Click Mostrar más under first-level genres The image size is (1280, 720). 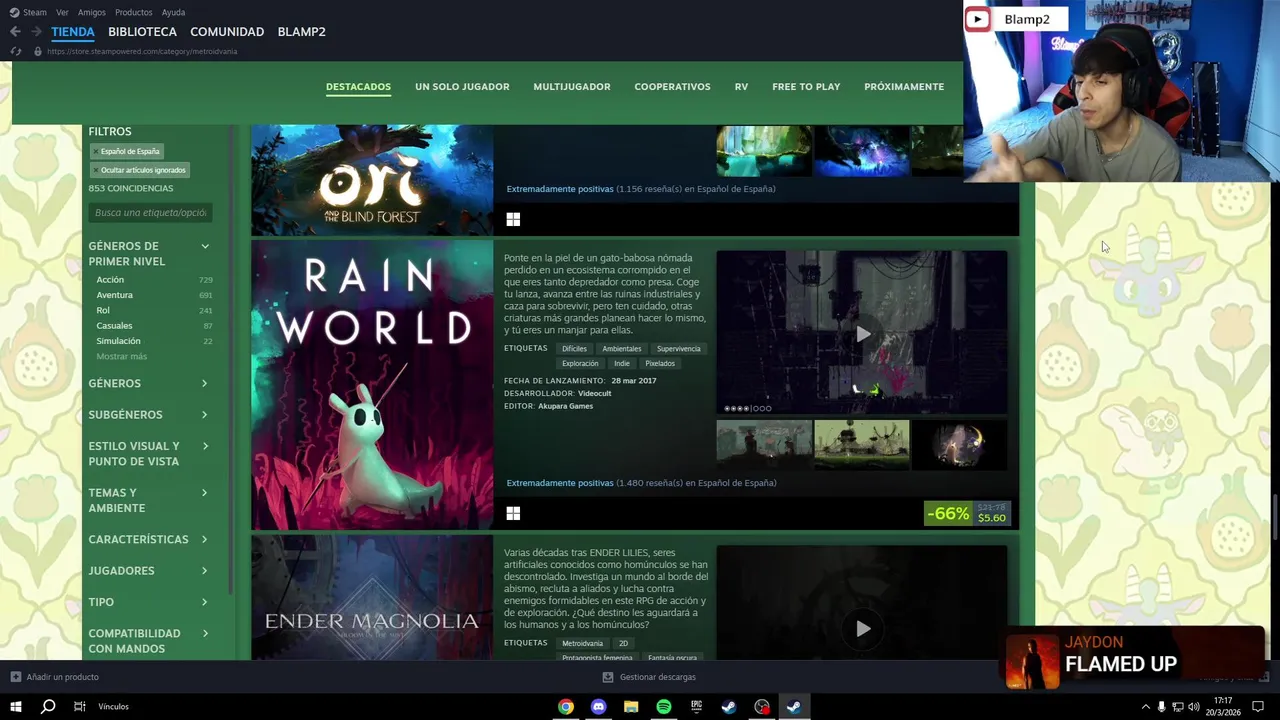point(122,356)
